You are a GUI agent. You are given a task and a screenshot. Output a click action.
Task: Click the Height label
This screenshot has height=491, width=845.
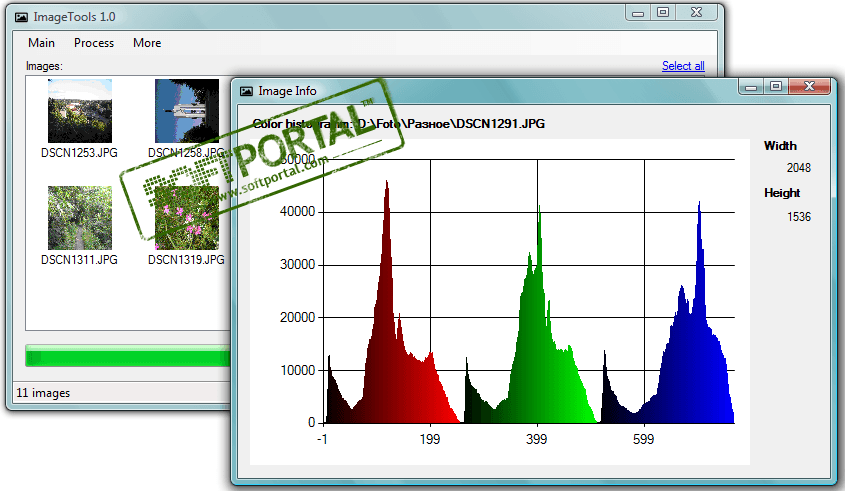pyautogui.click(x=782, y=193)
